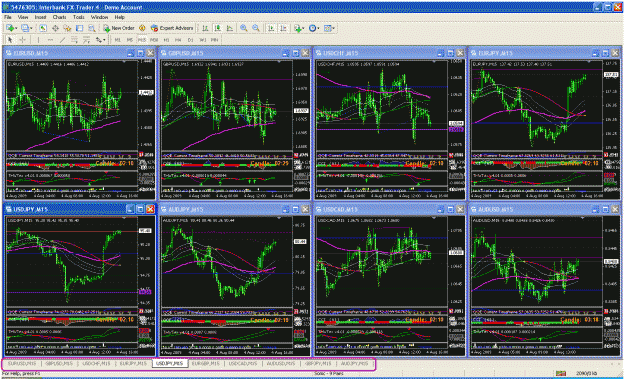Show the Navigator panel

[x=67, y=28]
